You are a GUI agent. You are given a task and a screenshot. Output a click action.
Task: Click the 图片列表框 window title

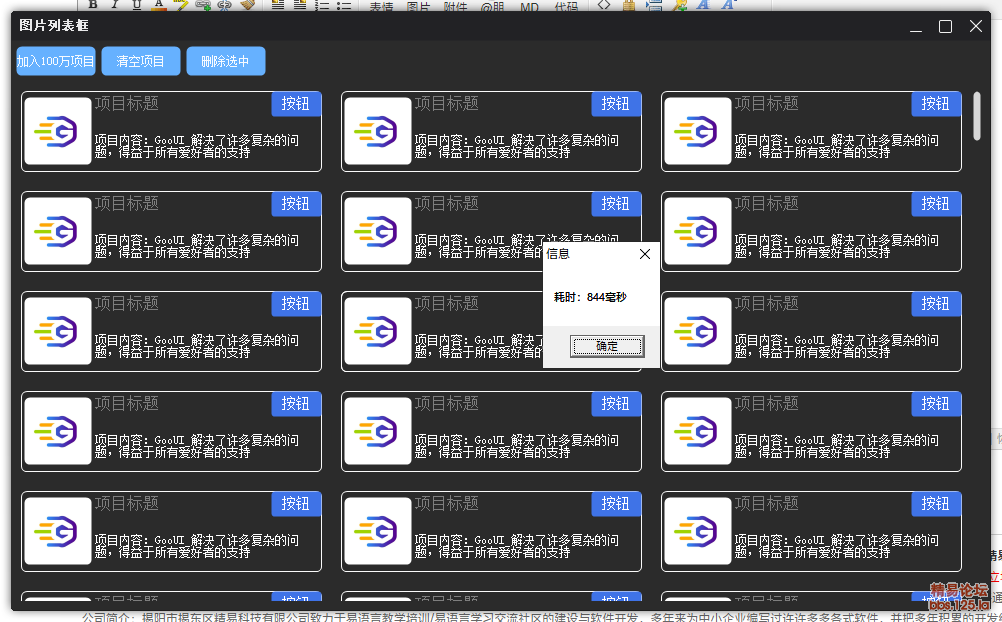pos(54,26)
